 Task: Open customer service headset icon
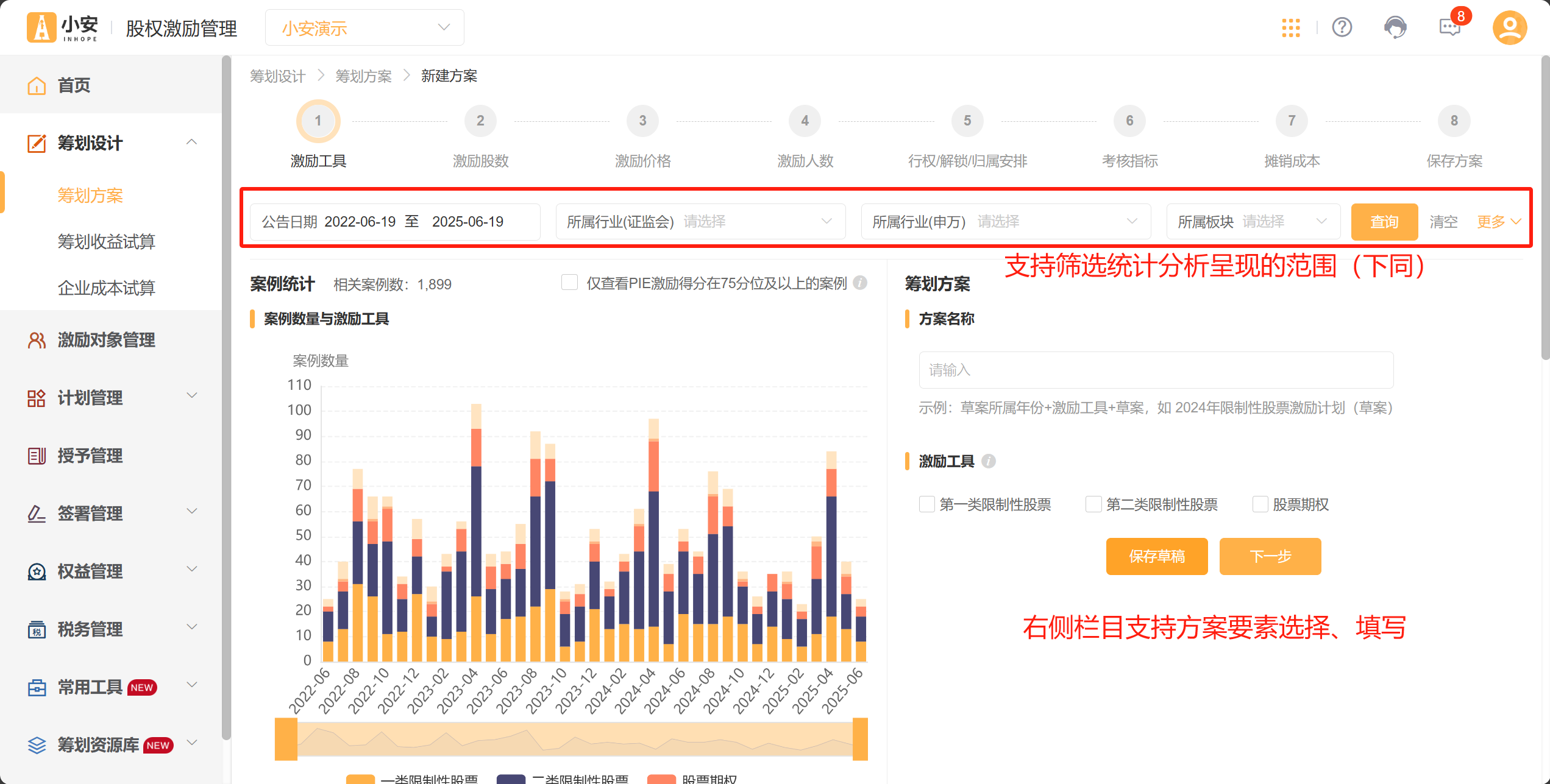[x=1395, y=27]
